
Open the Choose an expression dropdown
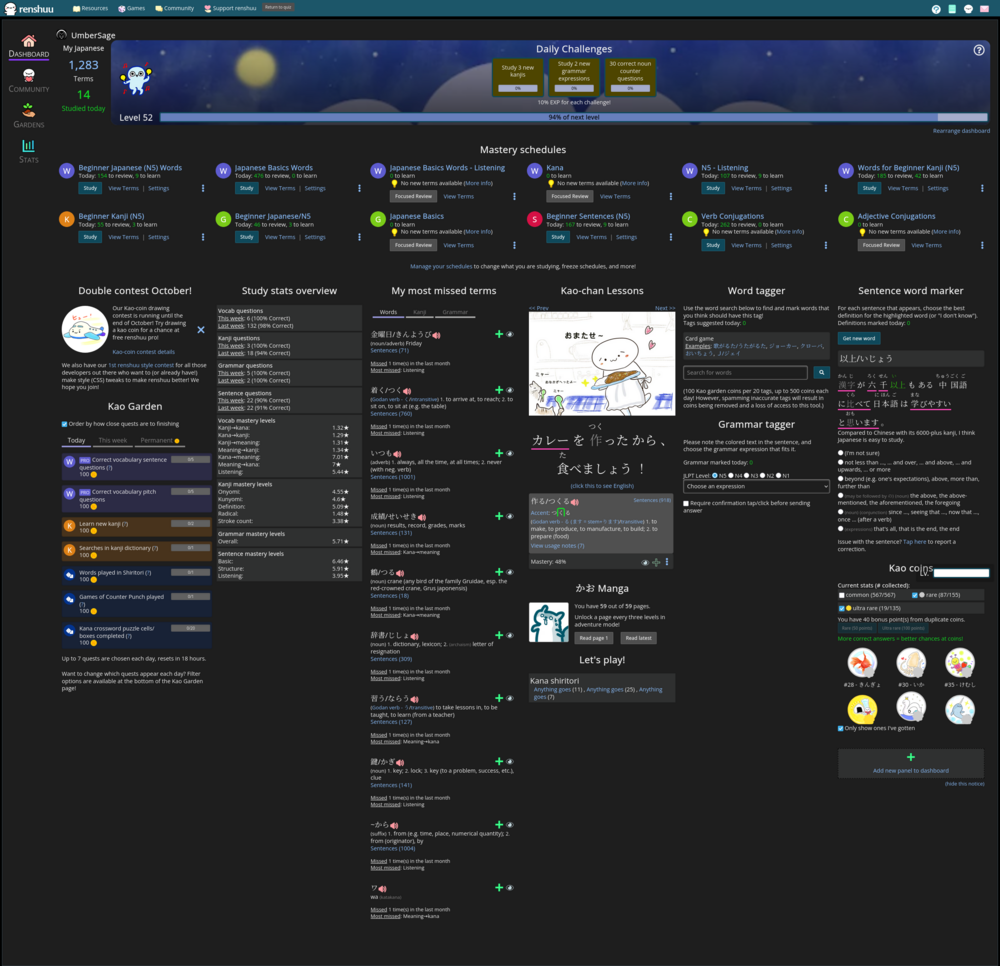pos(756,486)
